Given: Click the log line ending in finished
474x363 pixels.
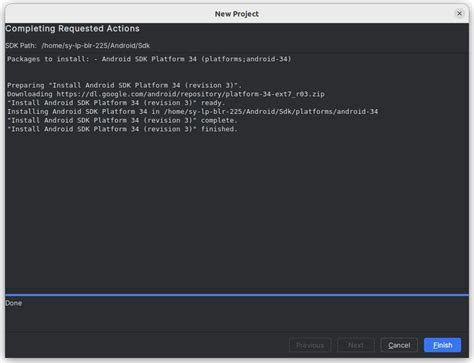Looking at the screenshot, I should pos(122,129).
